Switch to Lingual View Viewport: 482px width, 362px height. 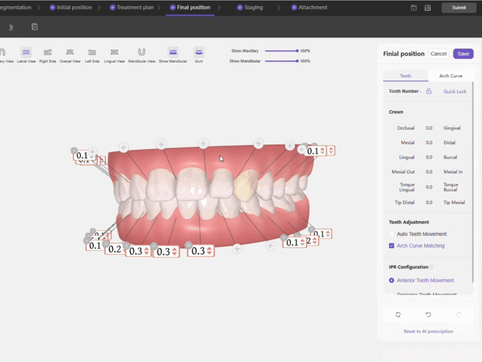click(x=114, y=55)
